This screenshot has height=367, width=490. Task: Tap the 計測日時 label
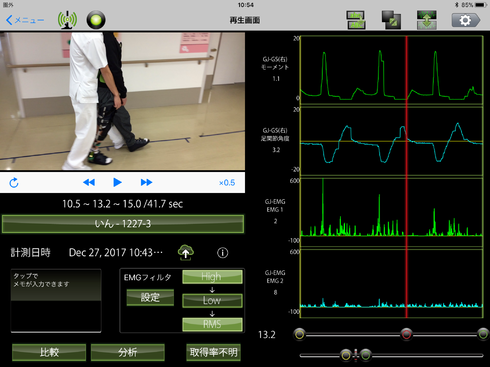[30, 253]
